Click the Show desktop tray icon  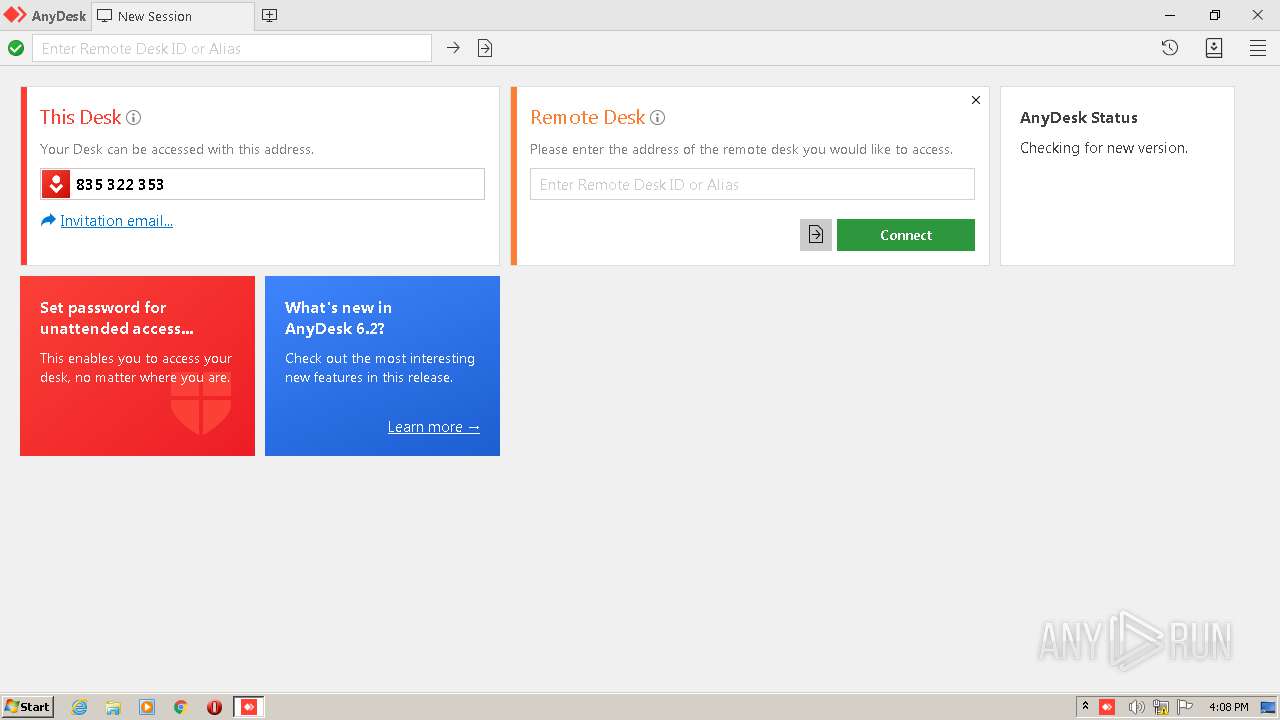tap(1268, 707)
